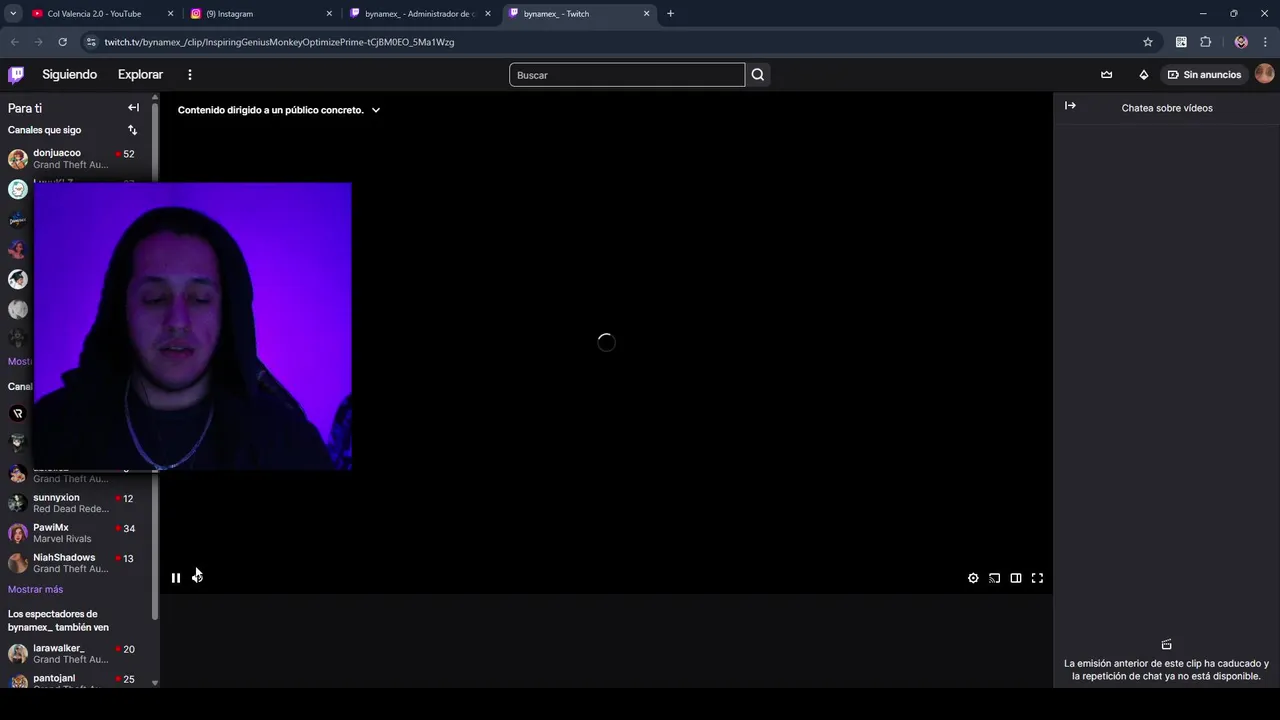Mute the clip volume

[x=197, y=578]
